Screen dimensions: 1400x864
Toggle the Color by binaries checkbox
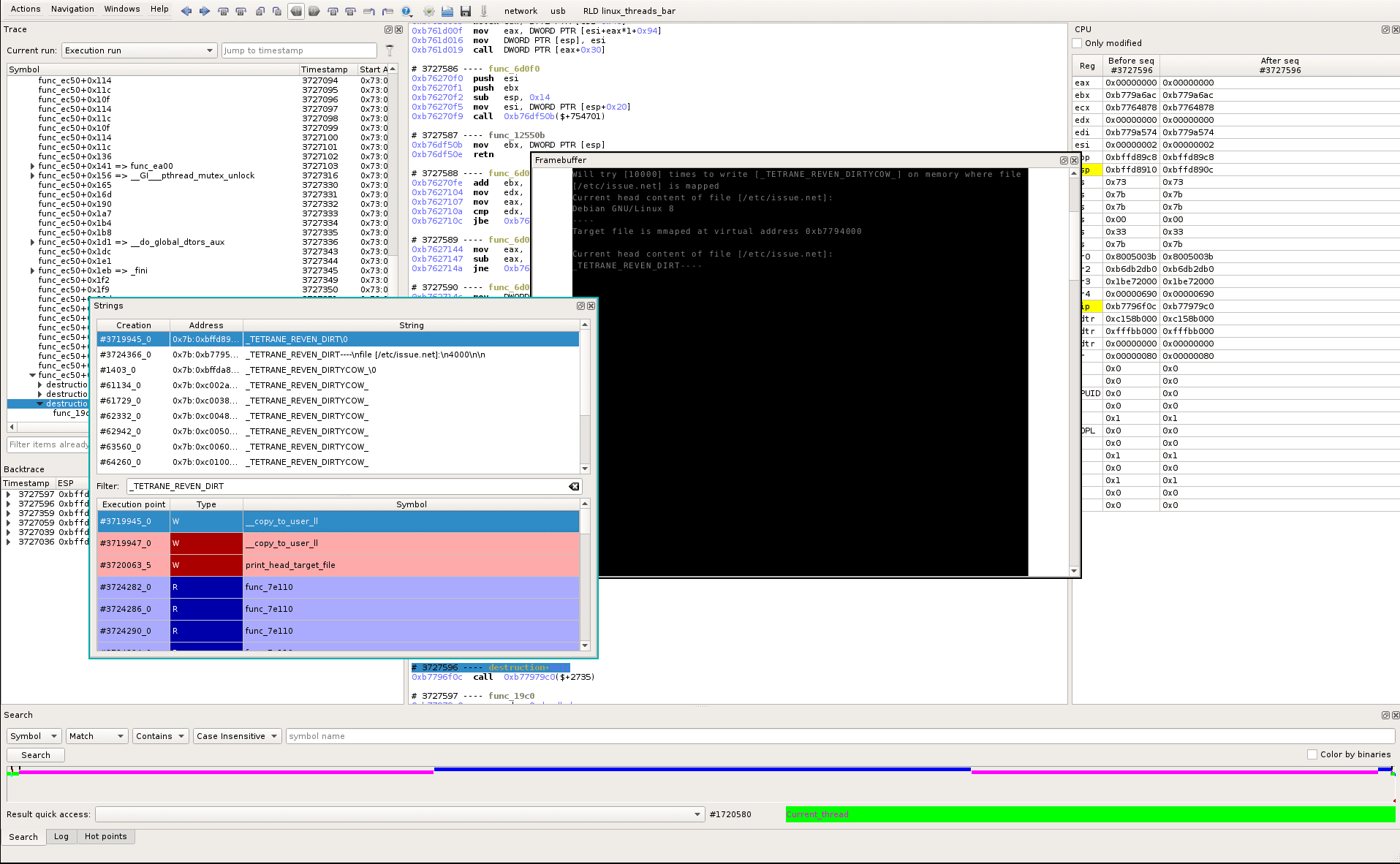tap(1311, 754)
